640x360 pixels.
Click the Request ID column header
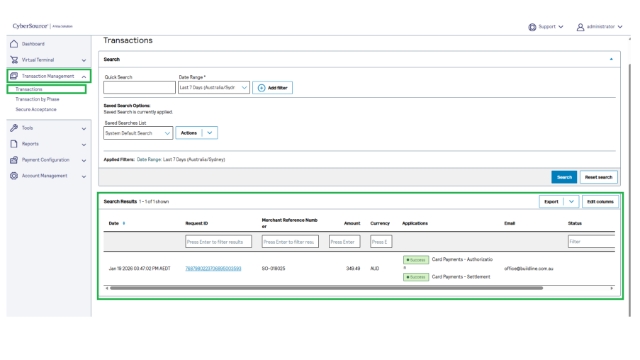click(196, 223)
